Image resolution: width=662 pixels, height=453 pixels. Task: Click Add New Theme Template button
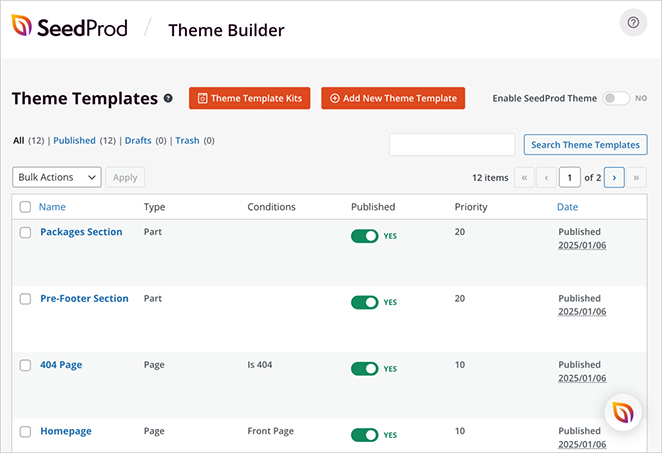coord(393,98)
